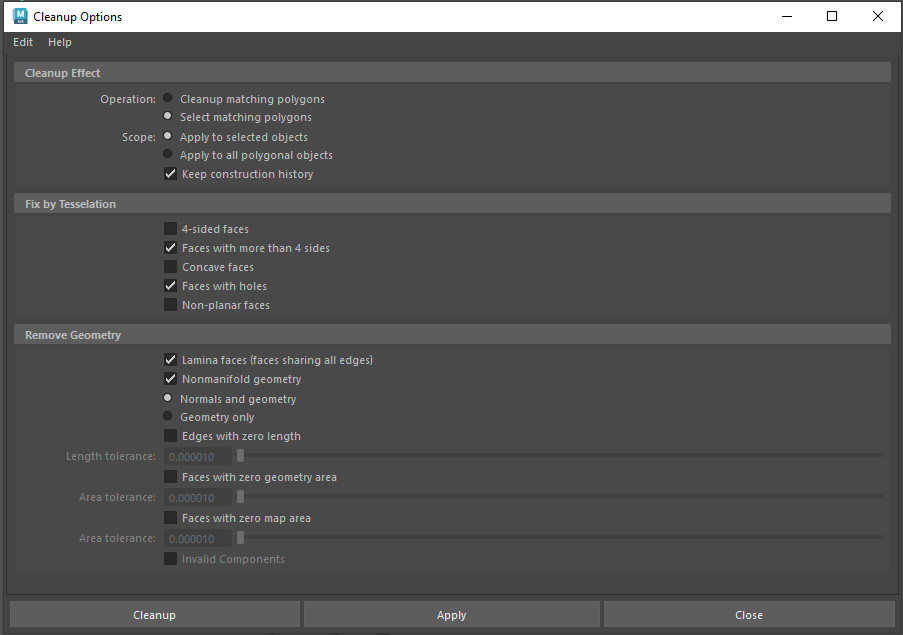Image resolution: width=903 pixels, height=635 pixels.
Task: Open the Edit menu
Action: point(23,42)
